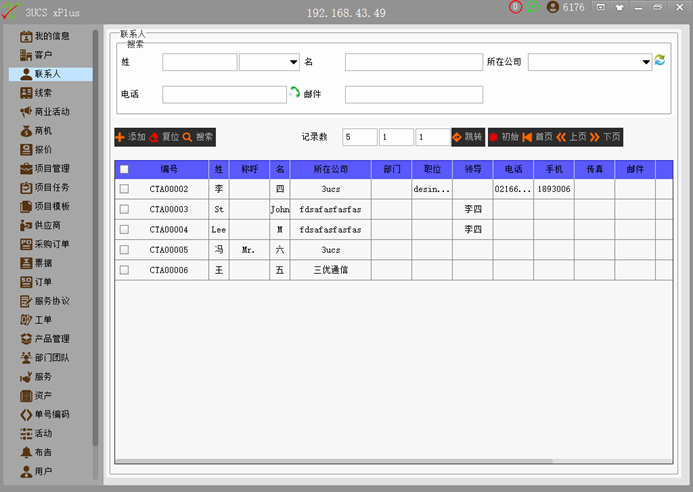Open 工单 in the sidebar
This screenshot has width=693, height=492.
point(36,320)
